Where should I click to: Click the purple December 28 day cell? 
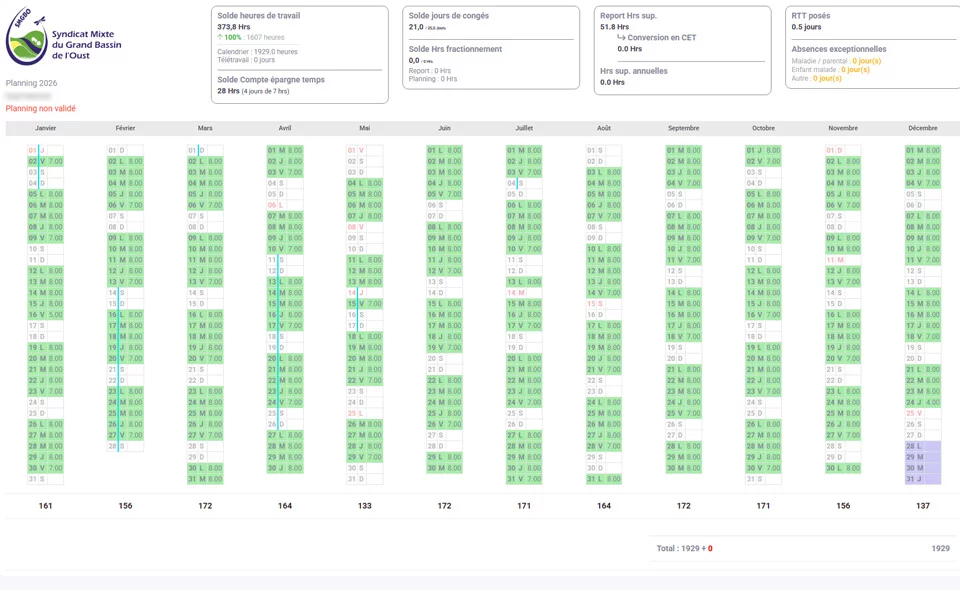923,446
